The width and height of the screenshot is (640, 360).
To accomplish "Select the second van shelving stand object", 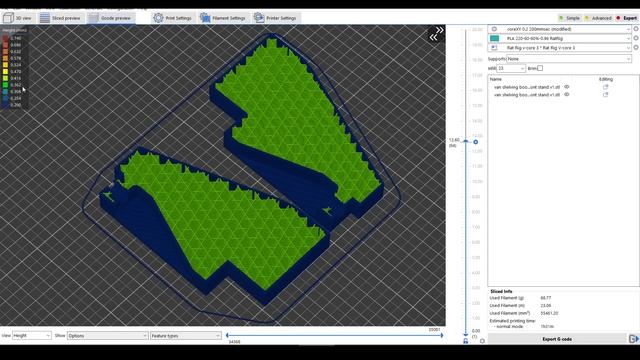I will [x=527, y=95].
